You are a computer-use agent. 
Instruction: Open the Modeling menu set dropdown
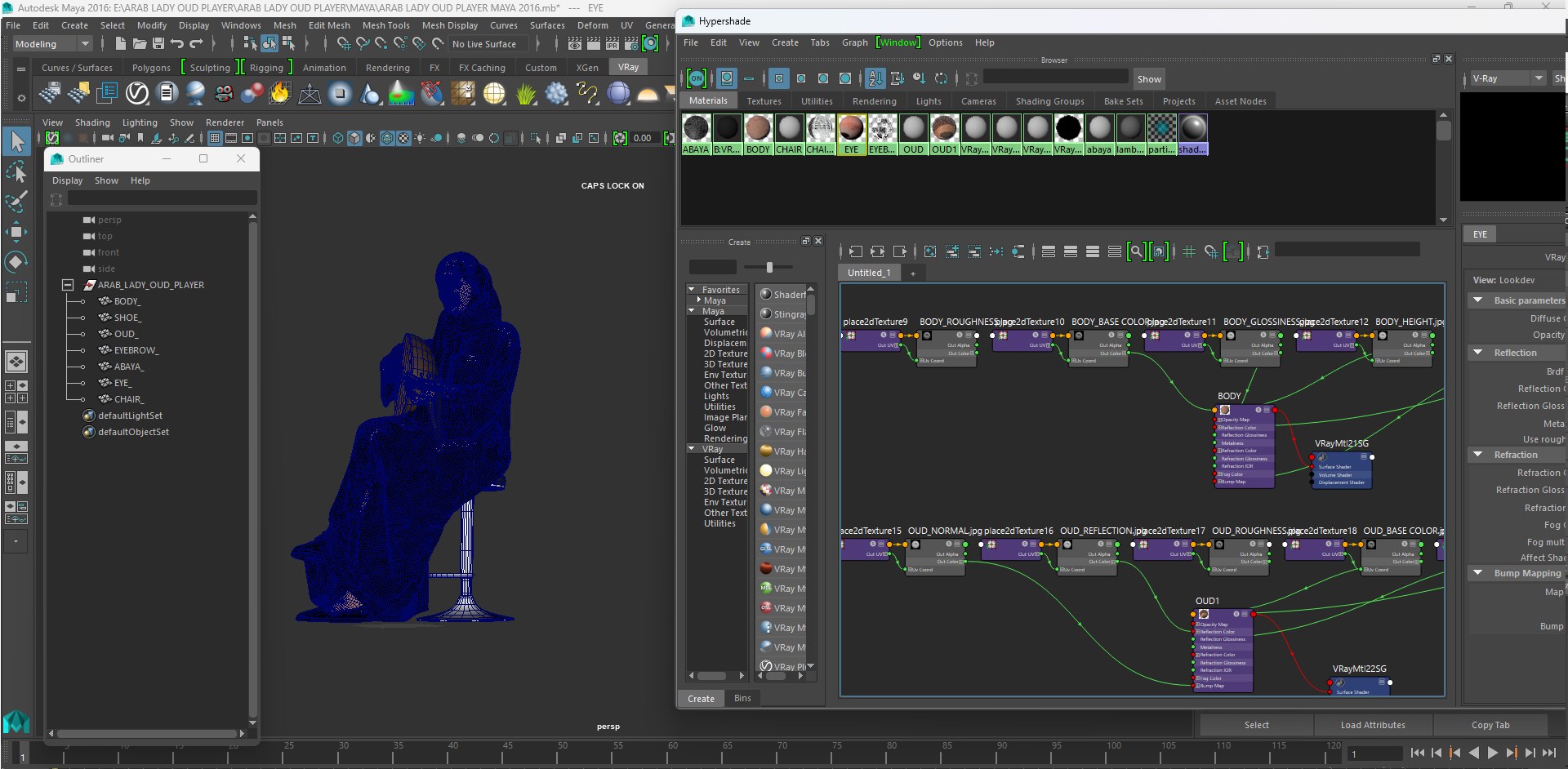(52, 44)
